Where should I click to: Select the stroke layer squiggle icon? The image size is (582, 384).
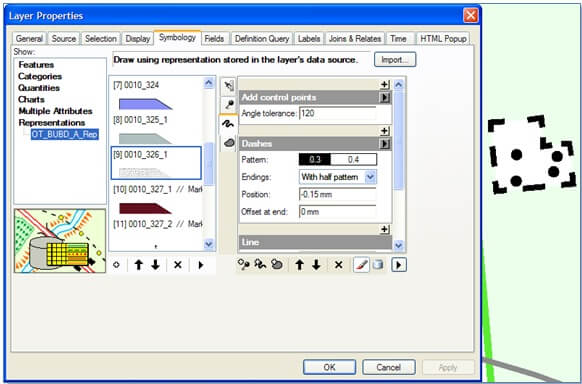click(229, 124)
